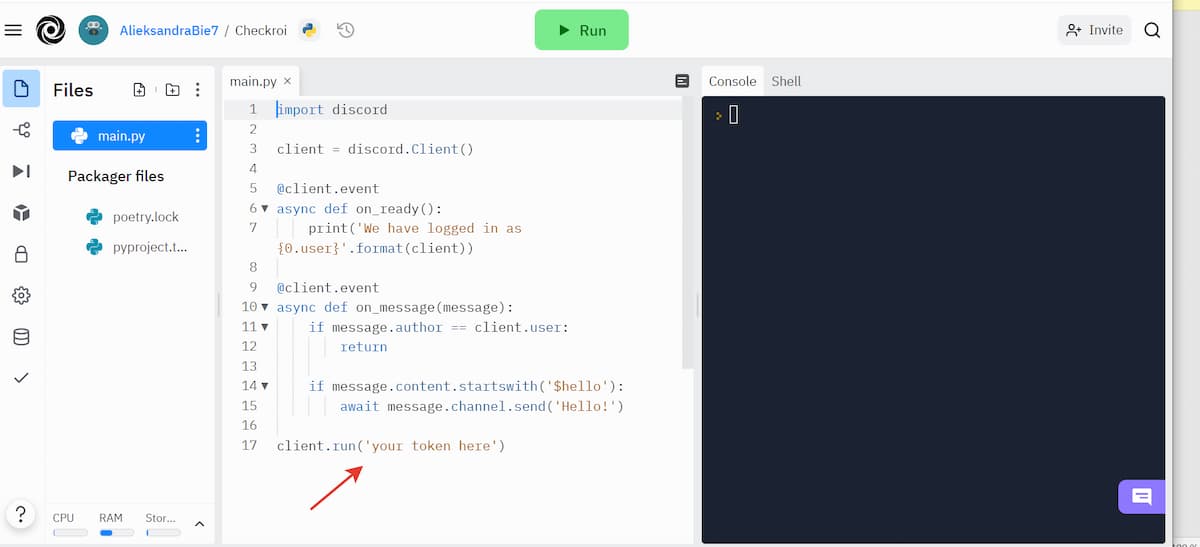
Task: Open the debugger sidebar icon
Action: point(21,171)
